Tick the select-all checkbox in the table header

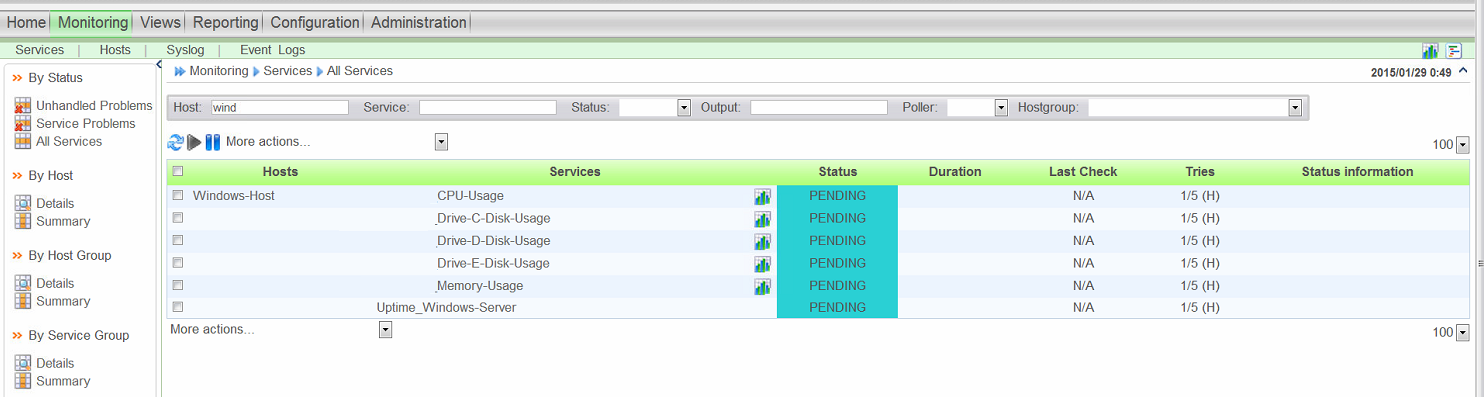tap(178, 172)
